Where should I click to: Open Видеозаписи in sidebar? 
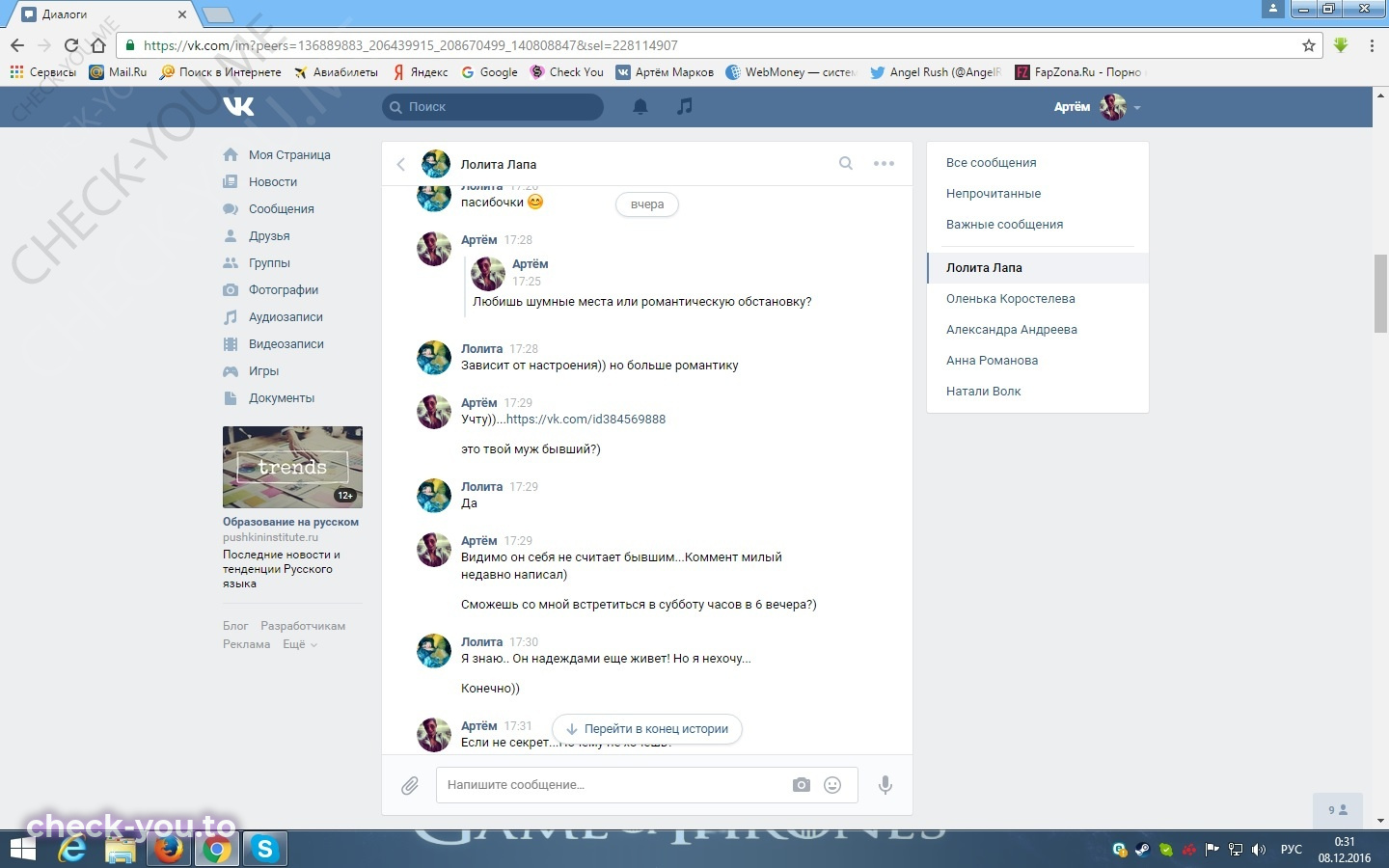click(286, 343)
